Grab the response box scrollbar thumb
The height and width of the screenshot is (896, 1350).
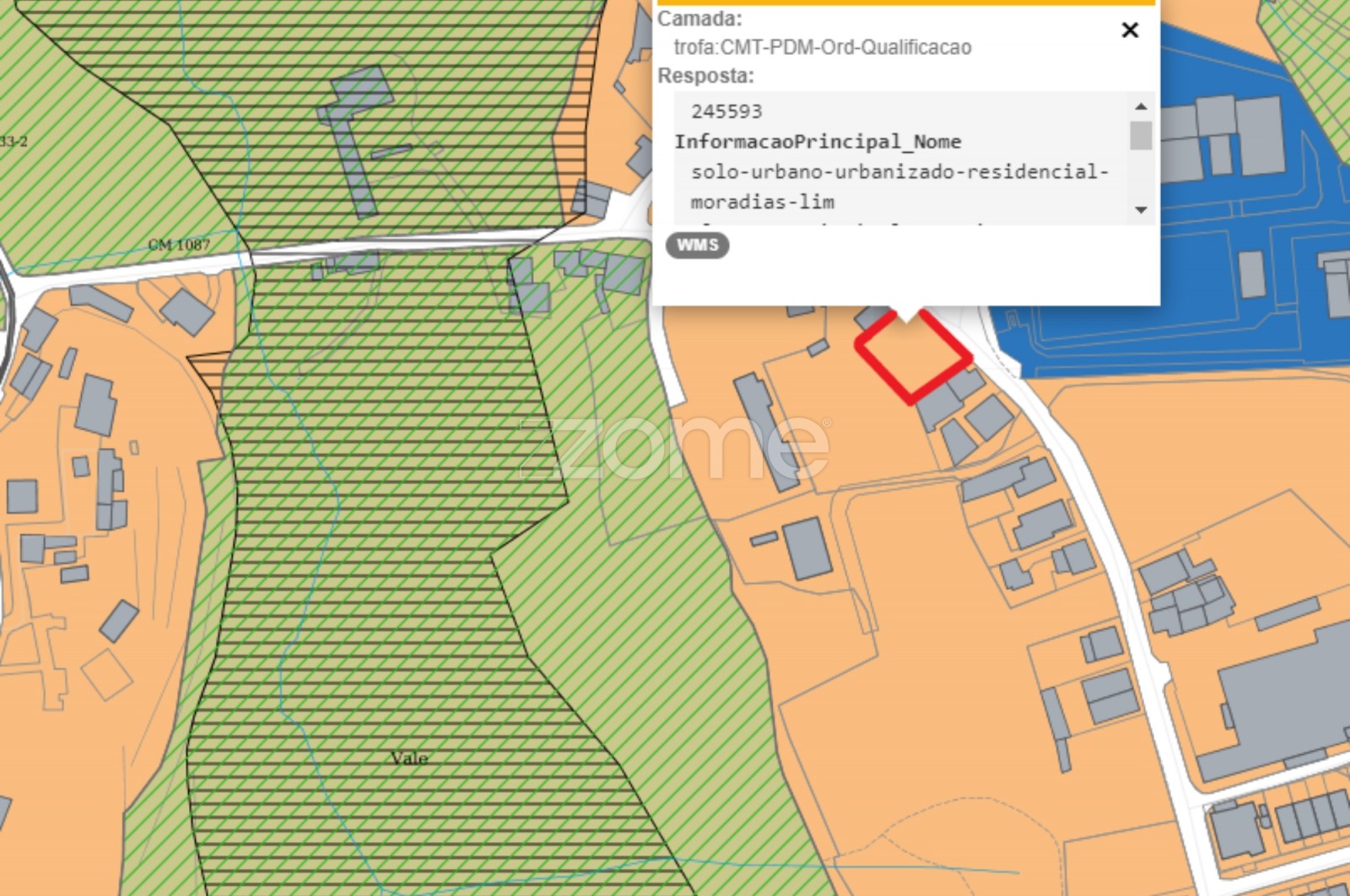(1140, 136)
